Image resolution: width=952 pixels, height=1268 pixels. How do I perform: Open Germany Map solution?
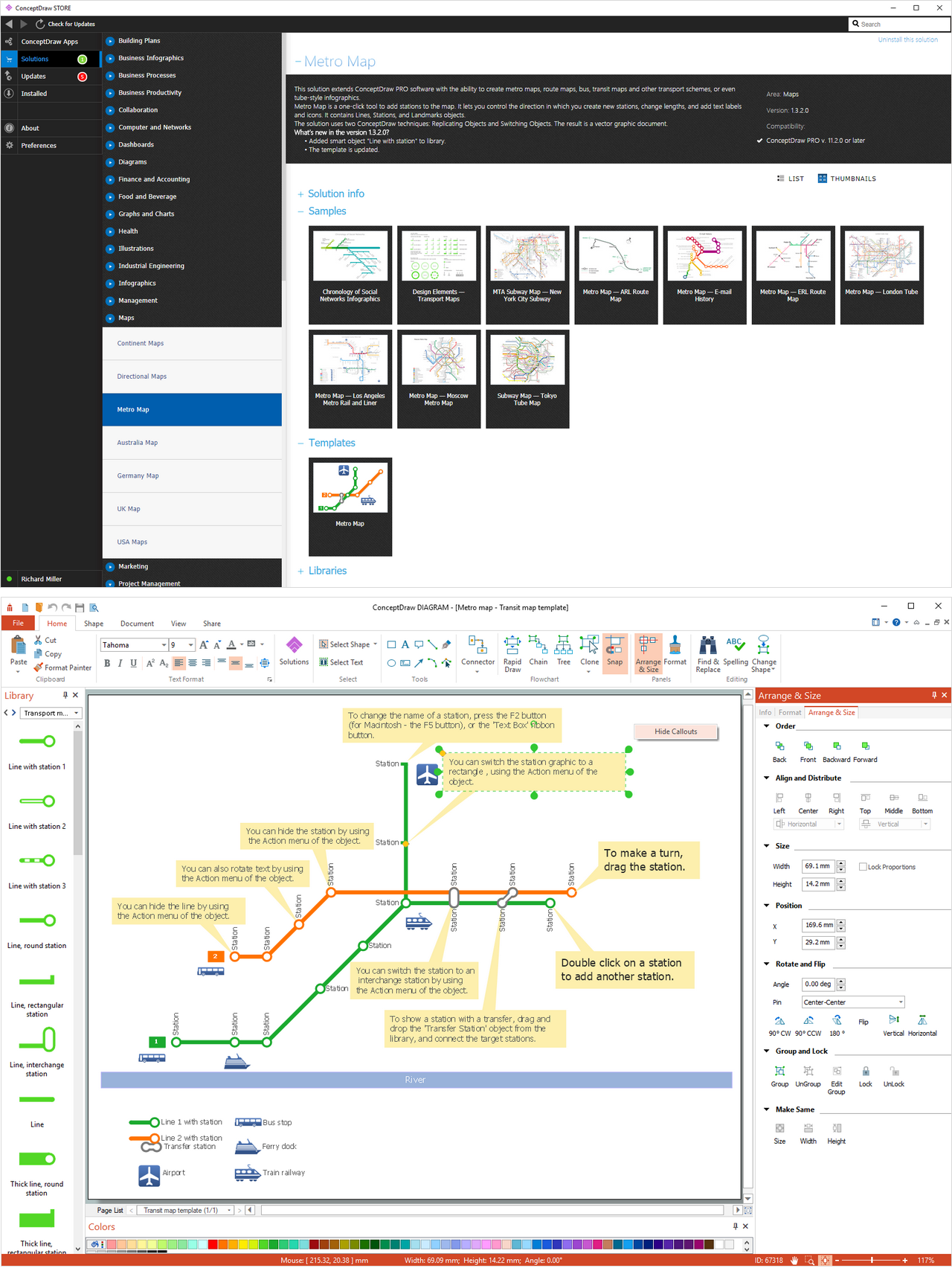click(192, 476)
